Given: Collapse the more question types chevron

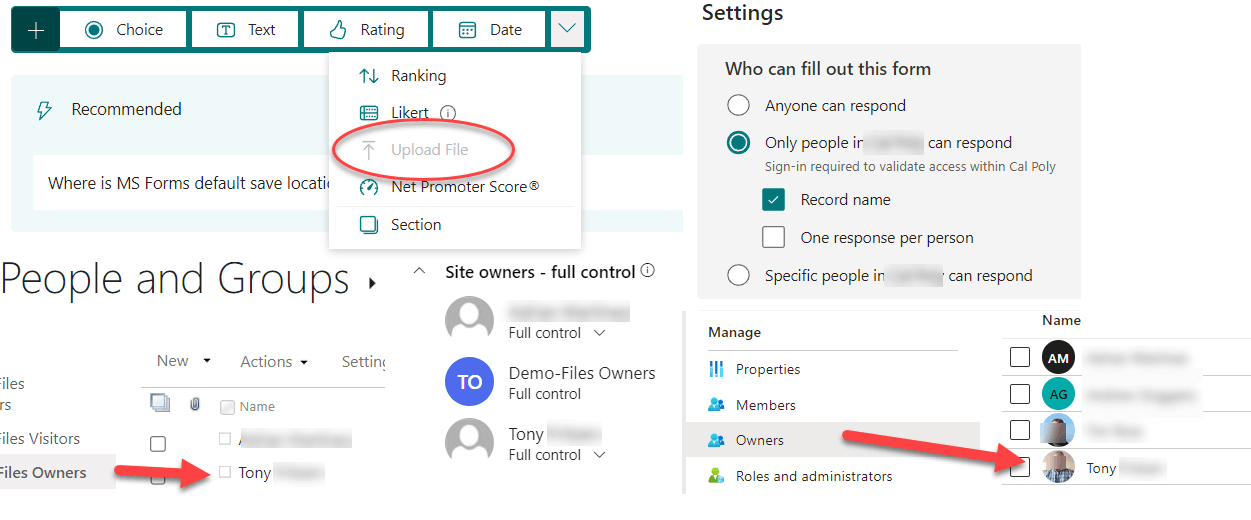Looking at the screenshot, I should 567,29.
